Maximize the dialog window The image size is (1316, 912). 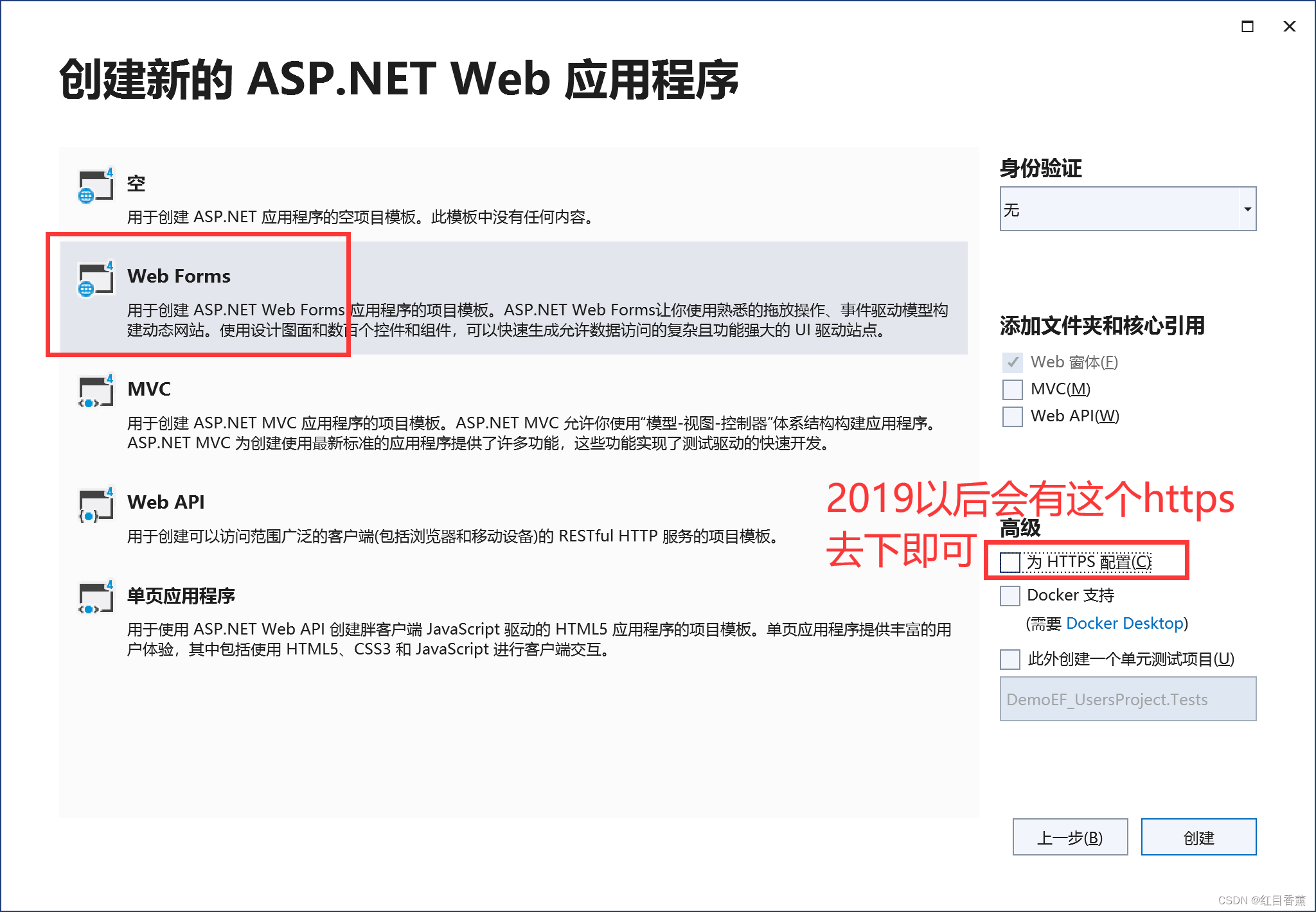pyautogui.click(x=1247, y=26)
